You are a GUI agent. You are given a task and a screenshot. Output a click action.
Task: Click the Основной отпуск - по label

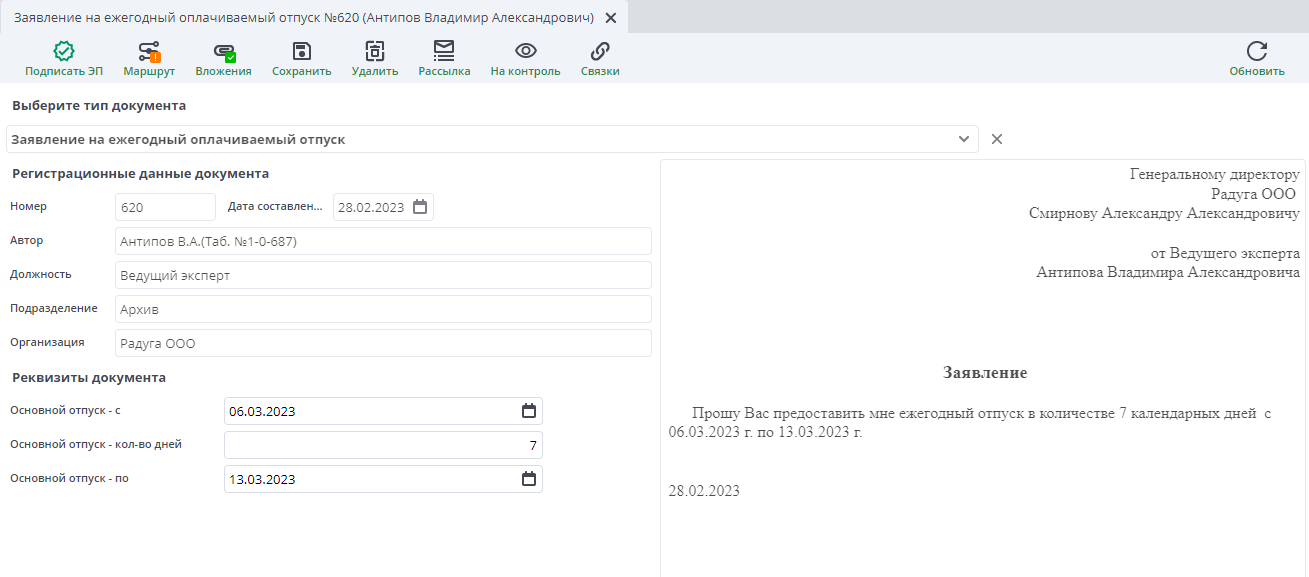click(x=69, y=478)
